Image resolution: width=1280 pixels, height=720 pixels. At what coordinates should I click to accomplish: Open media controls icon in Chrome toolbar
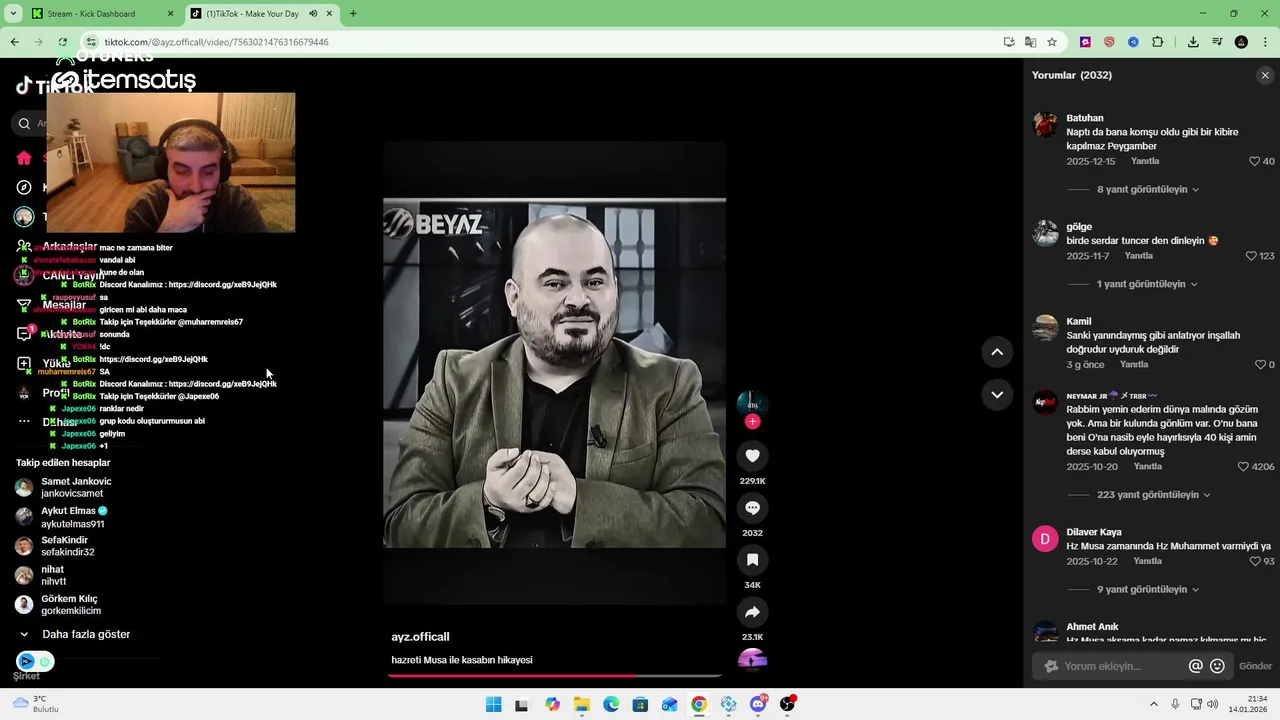pyautogui.click(x=1217, y=42)
